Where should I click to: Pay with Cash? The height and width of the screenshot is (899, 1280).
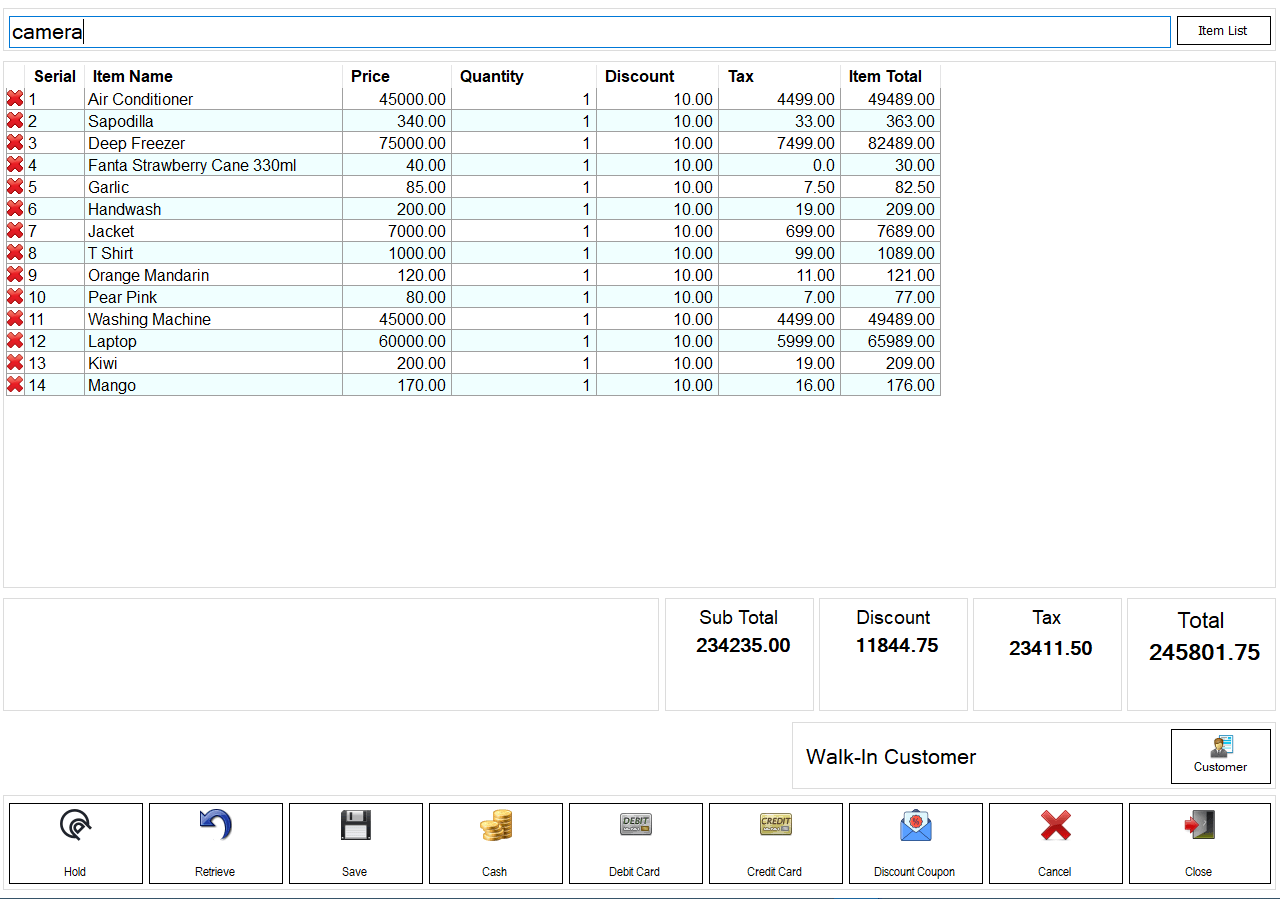[x=496, y=843]
